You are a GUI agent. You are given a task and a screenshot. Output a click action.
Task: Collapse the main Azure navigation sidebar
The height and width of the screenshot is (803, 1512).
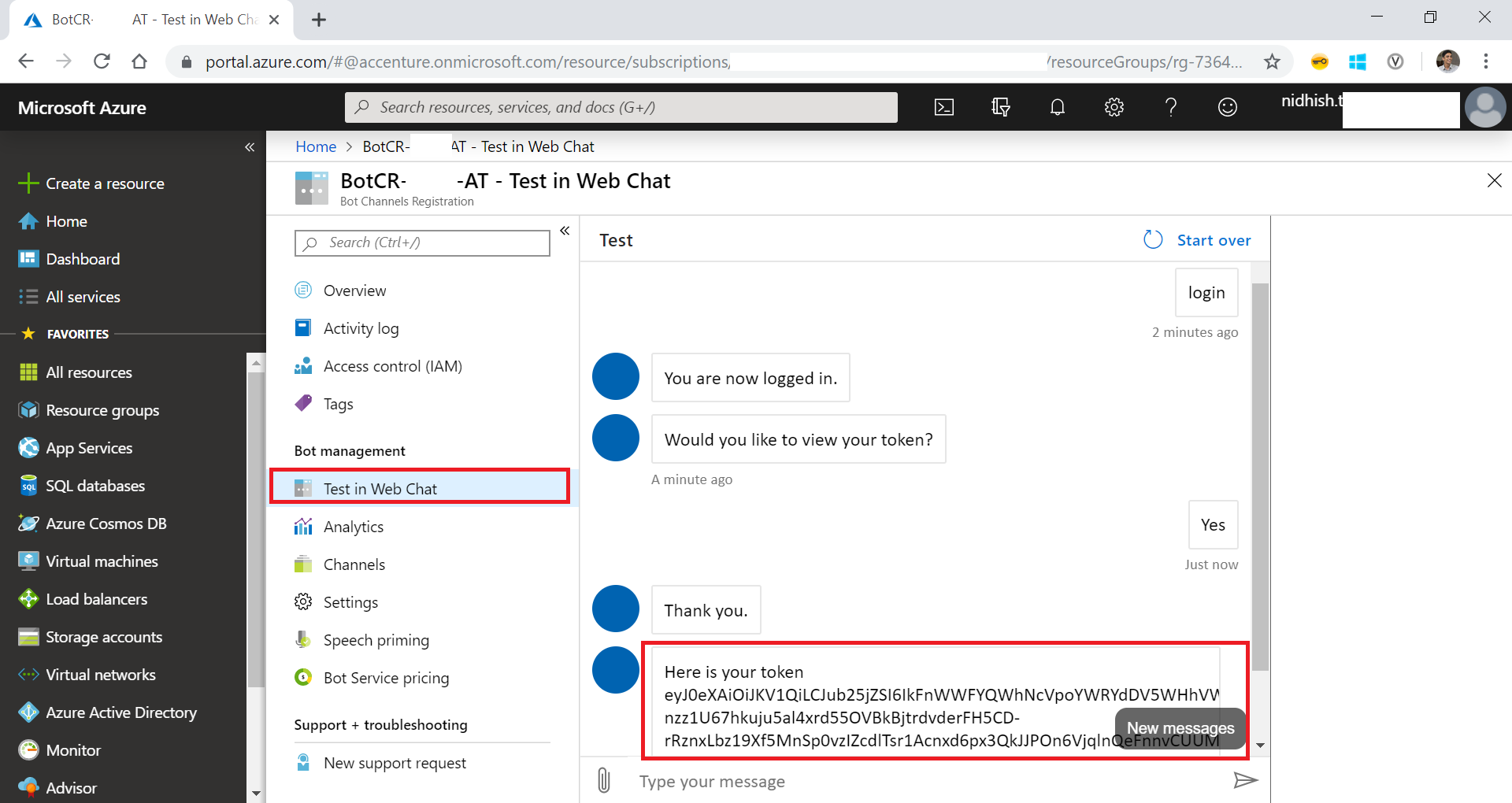point(250,146)
